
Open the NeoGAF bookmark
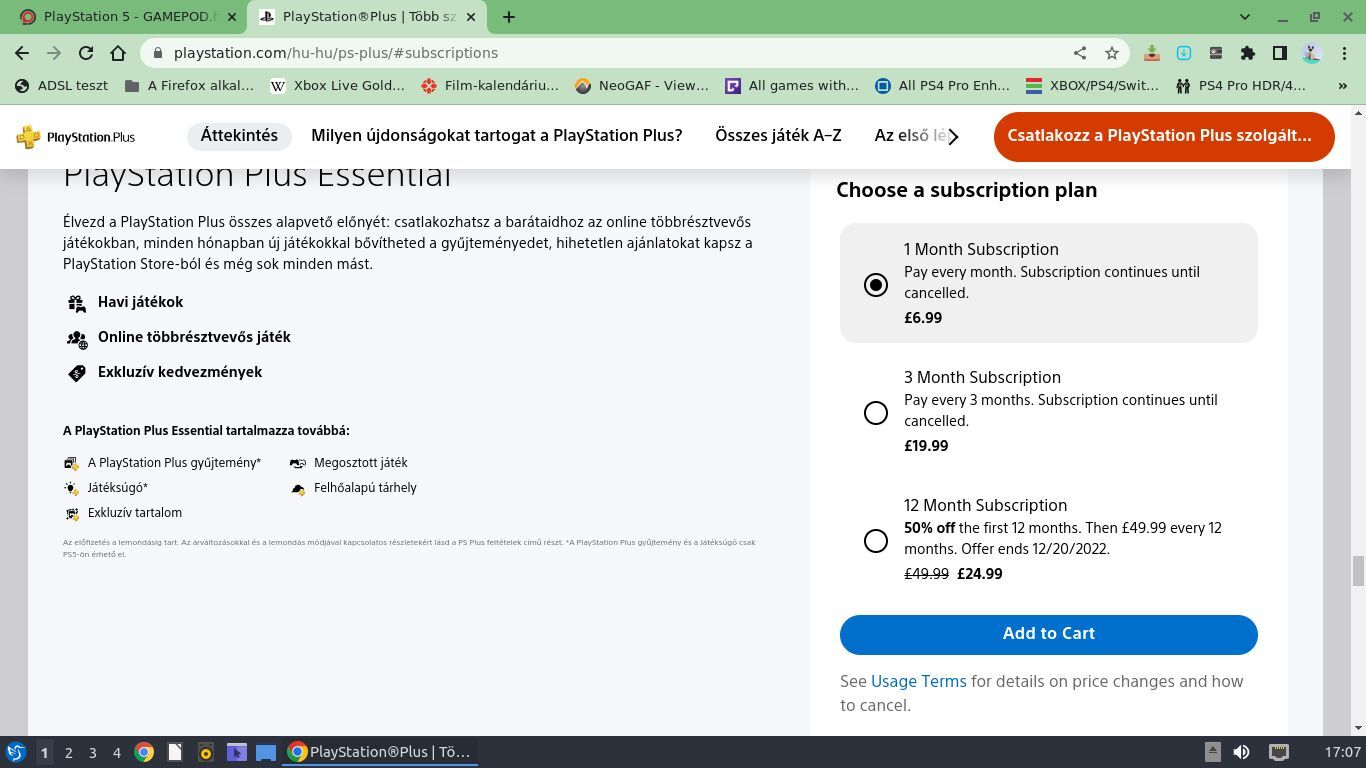[642, 86]
